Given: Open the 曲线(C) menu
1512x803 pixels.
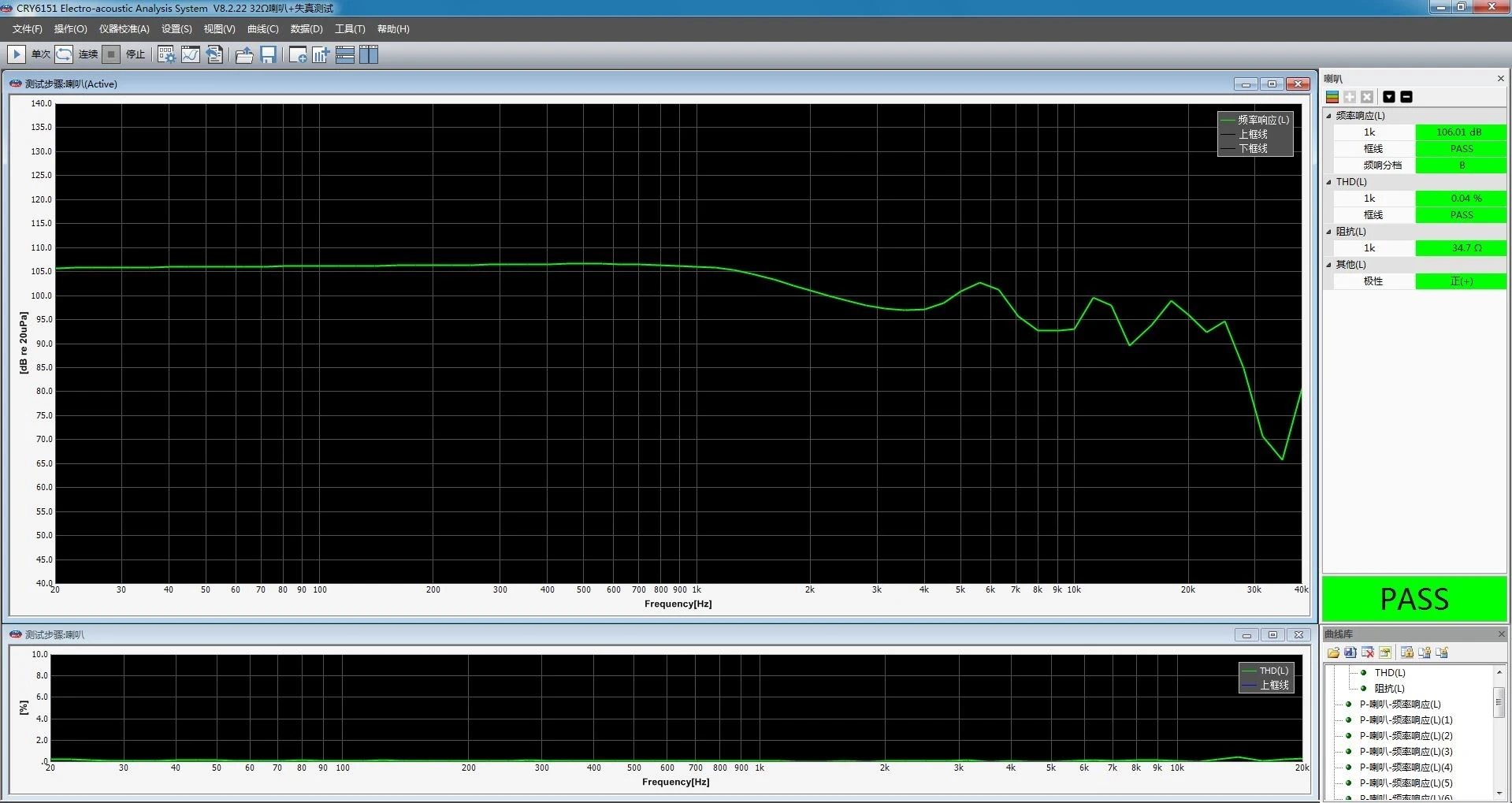Looking at the screenshot, I should pos(262,29).
